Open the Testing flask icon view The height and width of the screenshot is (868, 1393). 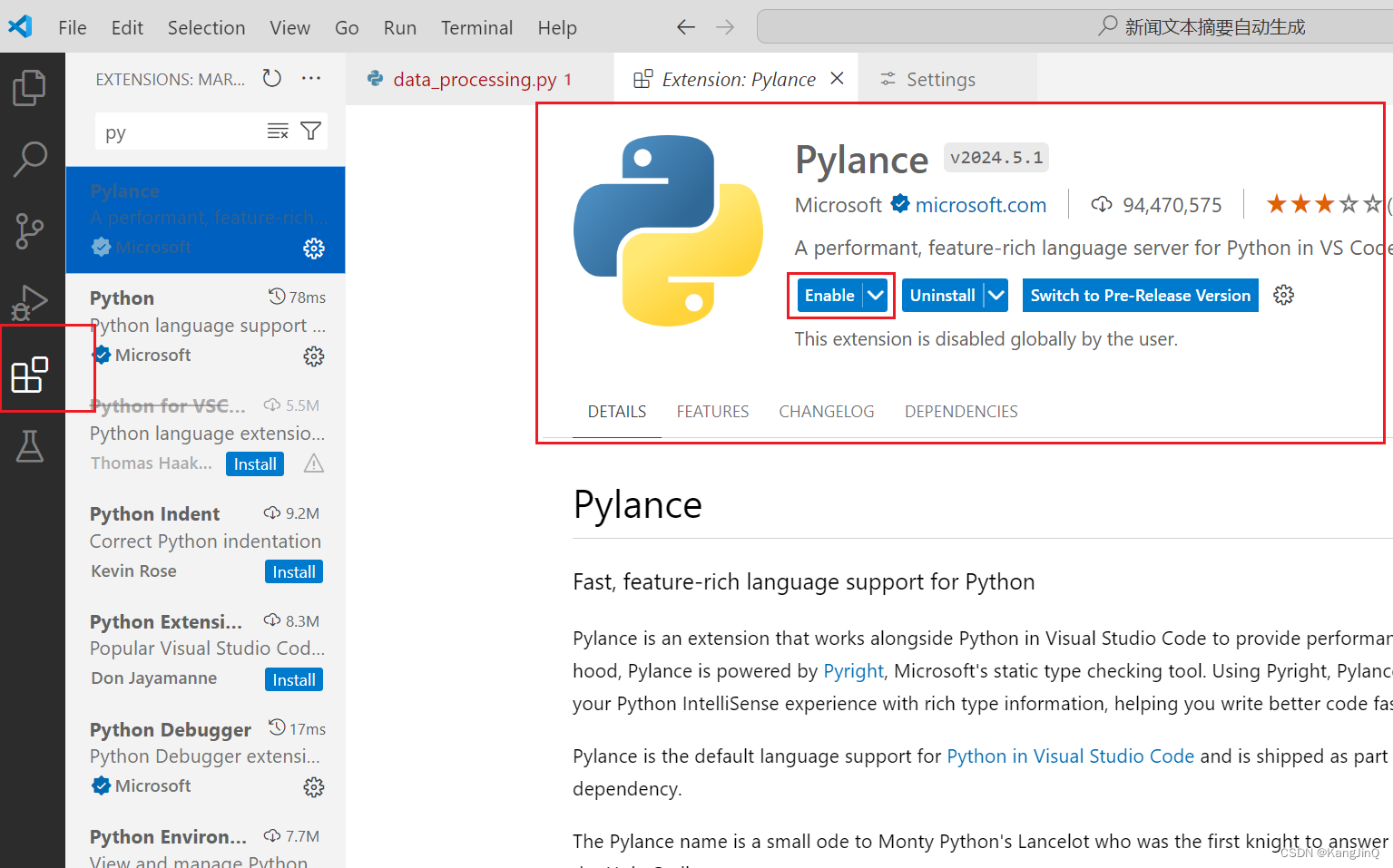30,446
